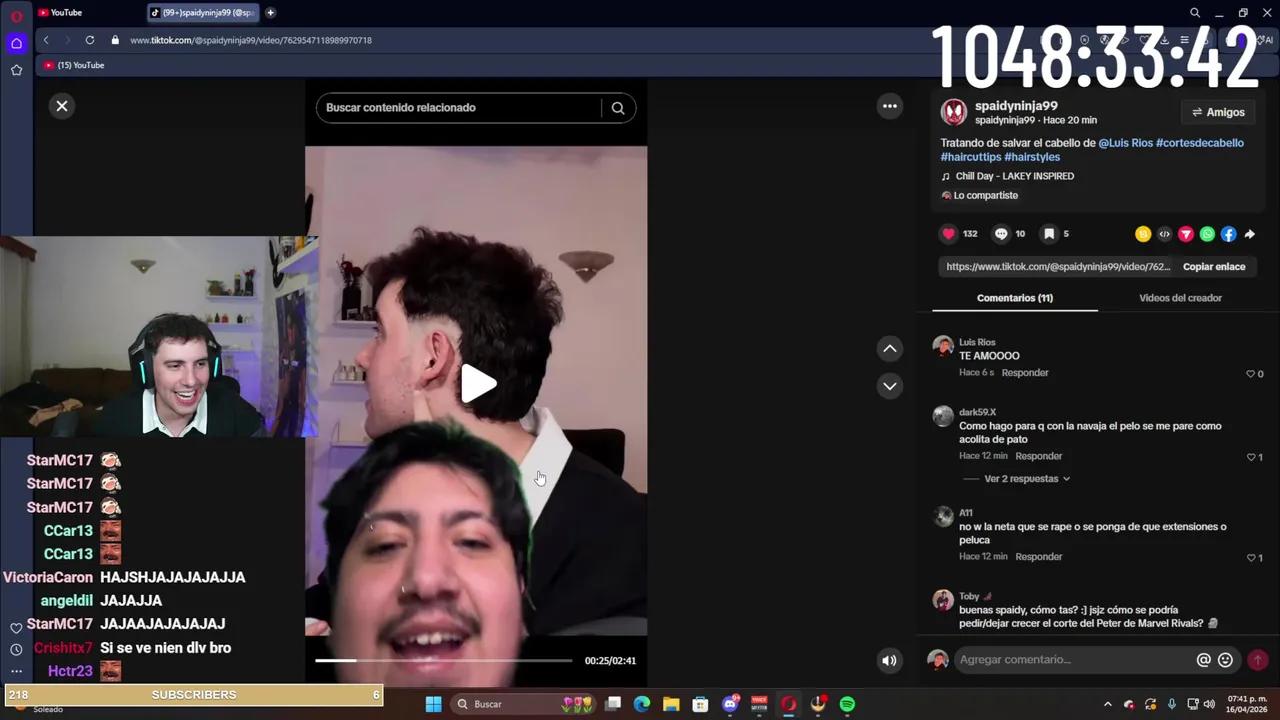Screen dimensions: 1280x720
Task: Open File Explorer from taskbar
Action: click(671, 704)
